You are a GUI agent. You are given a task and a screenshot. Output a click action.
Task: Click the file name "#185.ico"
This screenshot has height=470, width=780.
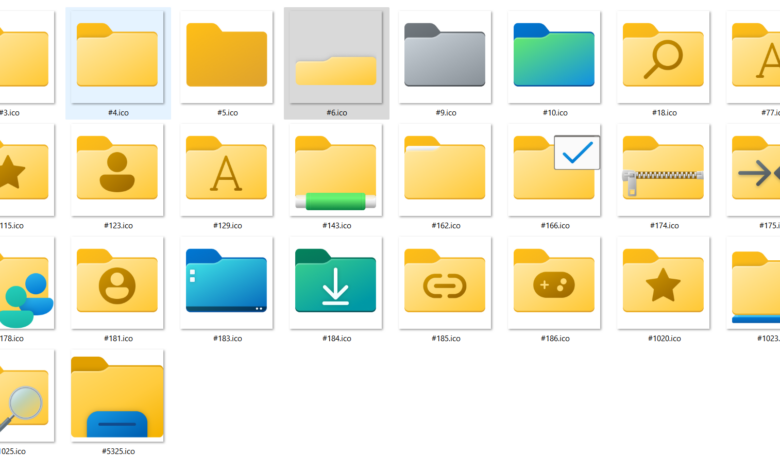point(446,339)
